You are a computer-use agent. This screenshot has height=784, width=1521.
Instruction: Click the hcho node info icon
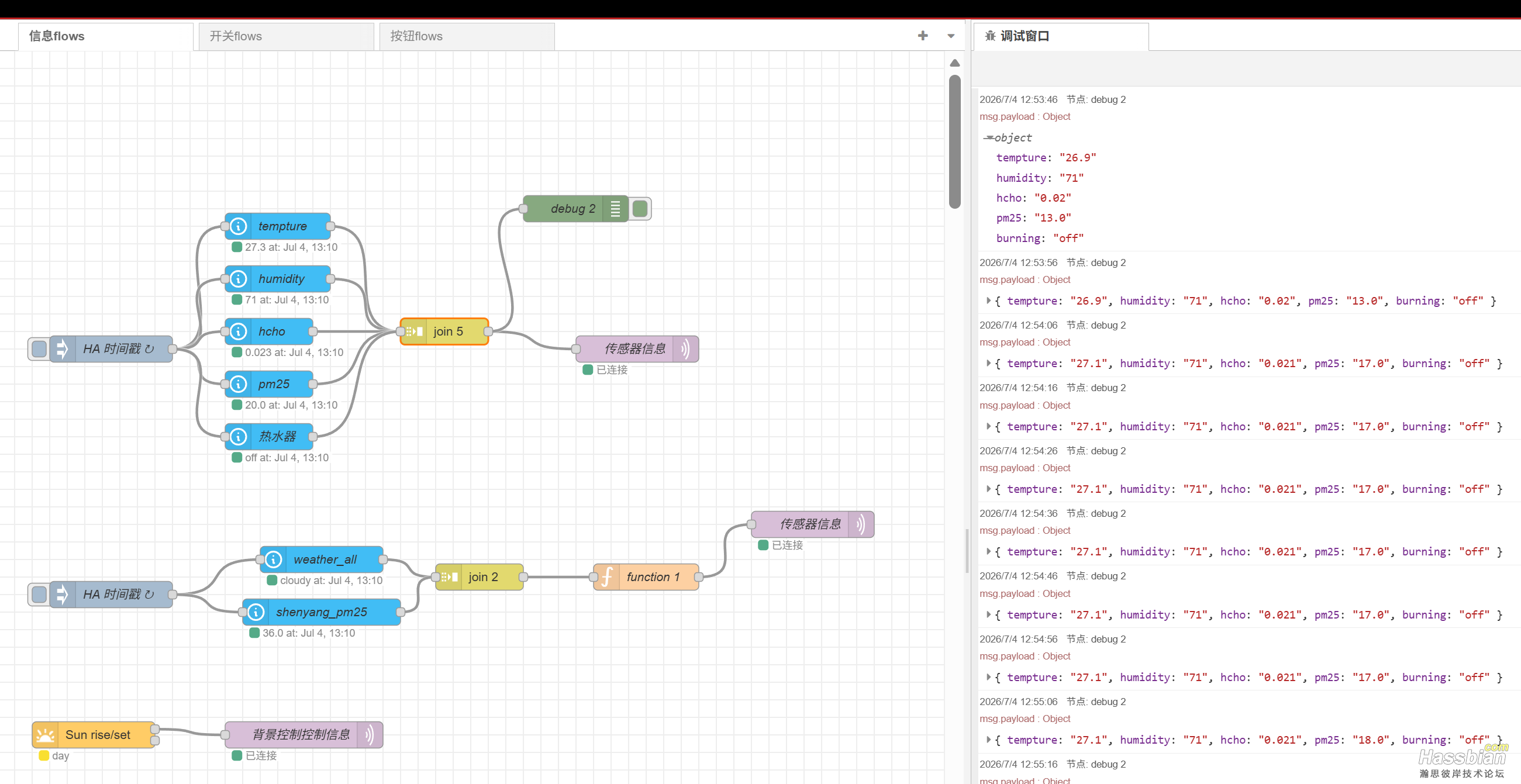click(239, 331)
